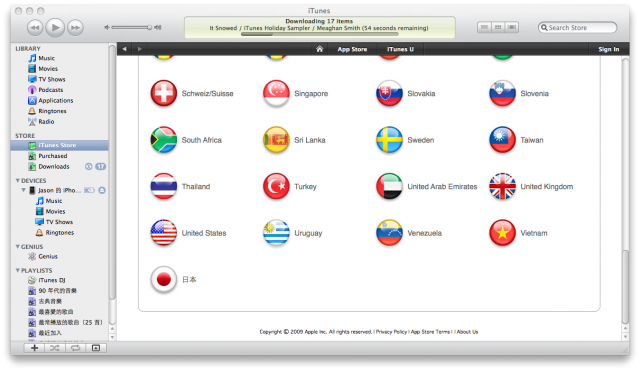Collapse the DEVICES section
Screen dimensions: 640x371
18,180
